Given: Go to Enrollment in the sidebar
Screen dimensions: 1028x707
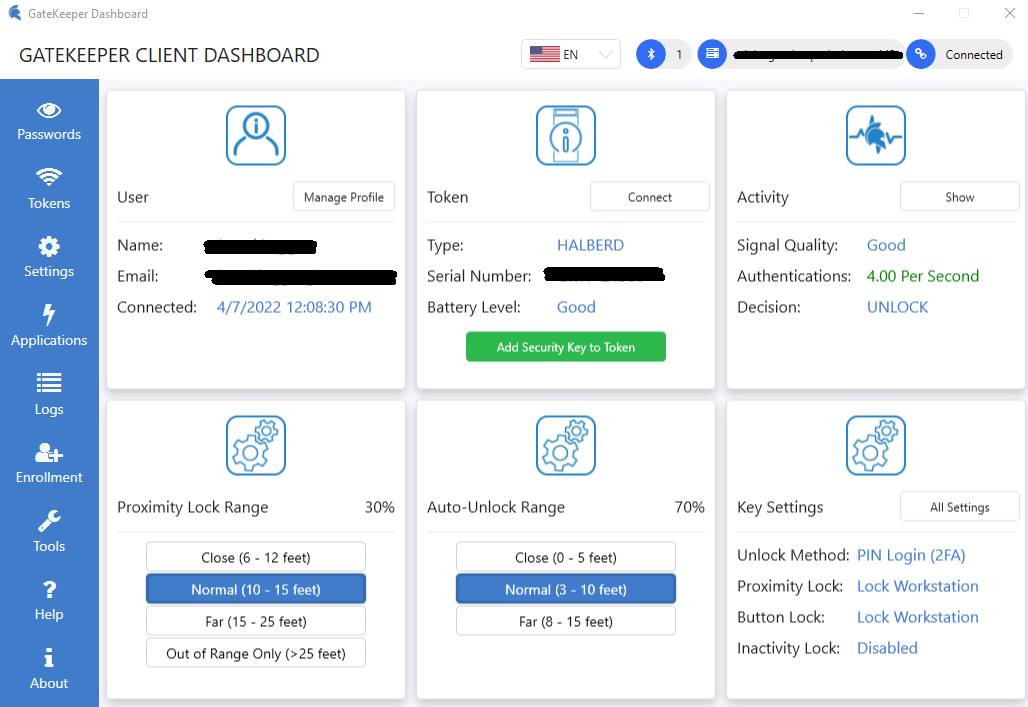Looking at the screenshot, I should [49, 464].
